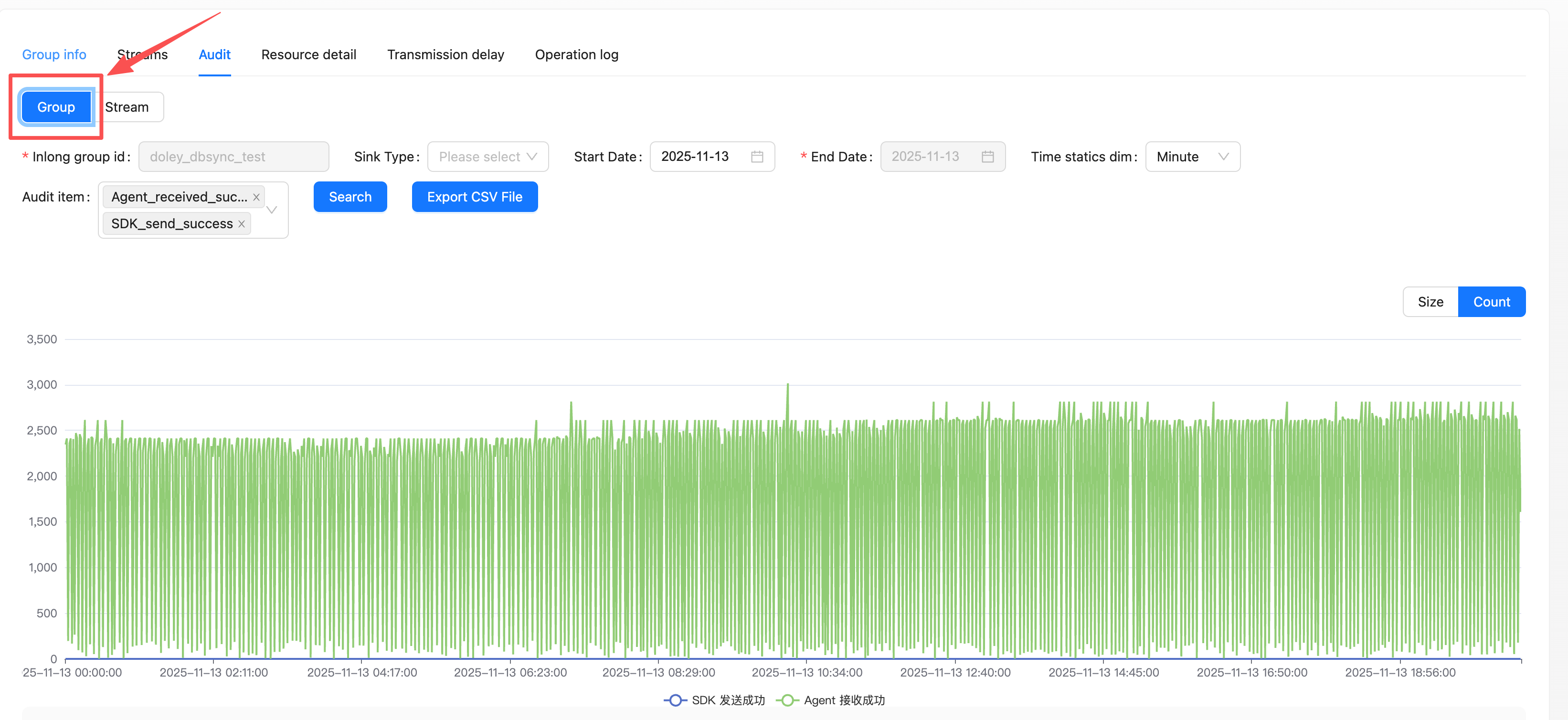Image resolution: width=1568 pixels, height=720 pixels.
Task: Open the Resource detail tab
Action: (x=308, y=55)
